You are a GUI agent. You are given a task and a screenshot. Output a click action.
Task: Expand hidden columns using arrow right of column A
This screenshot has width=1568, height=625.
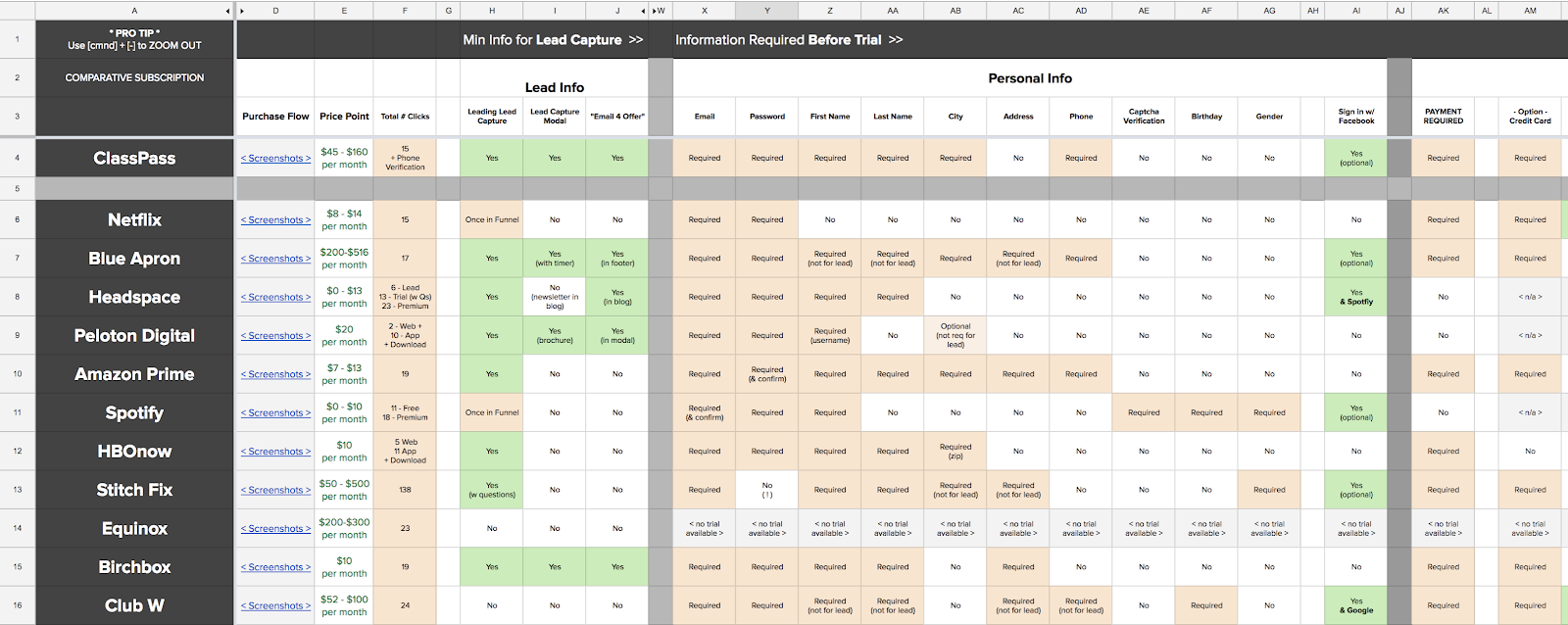click(x=228, y=11)
